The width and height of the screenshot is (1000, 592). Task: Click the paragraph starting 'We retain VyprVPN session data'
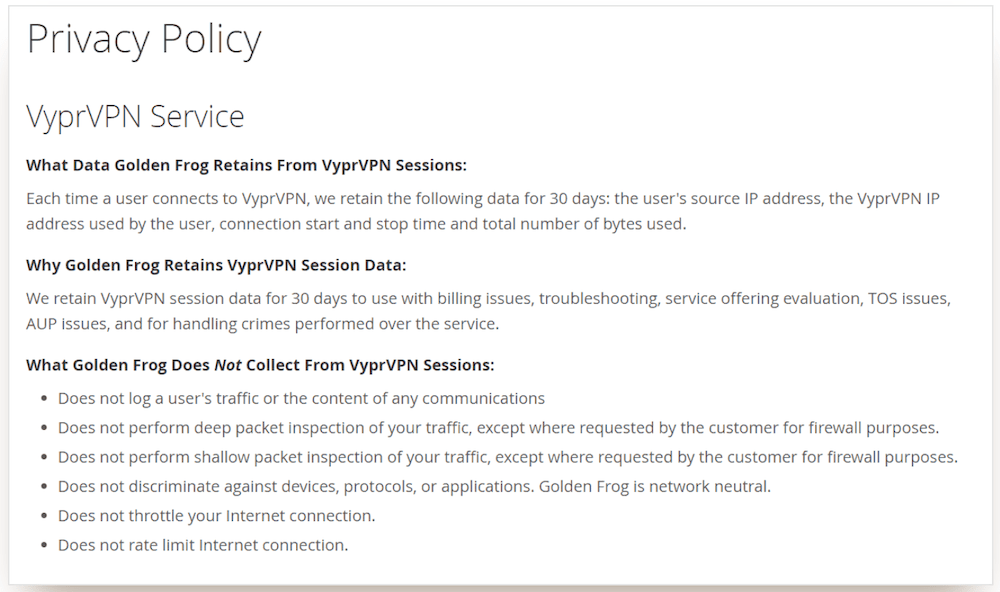click(x=487, y=311)
